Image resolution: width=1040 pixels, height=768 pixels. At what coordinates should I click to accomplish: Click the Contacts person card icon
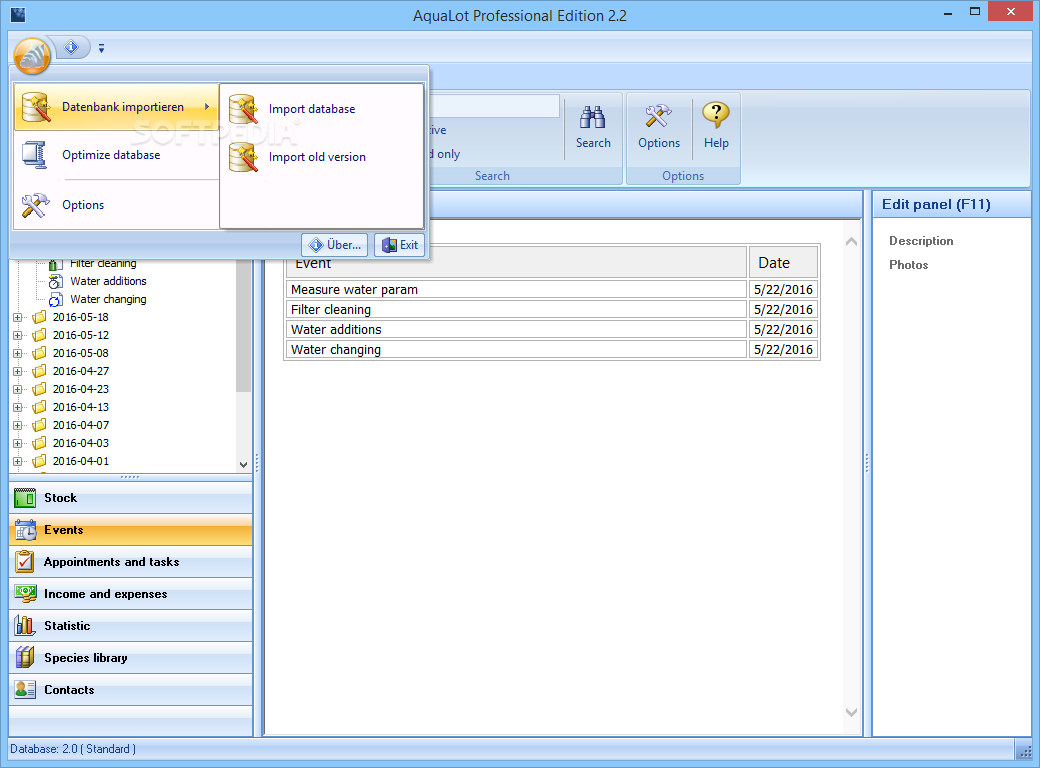(x=25, y=690)
